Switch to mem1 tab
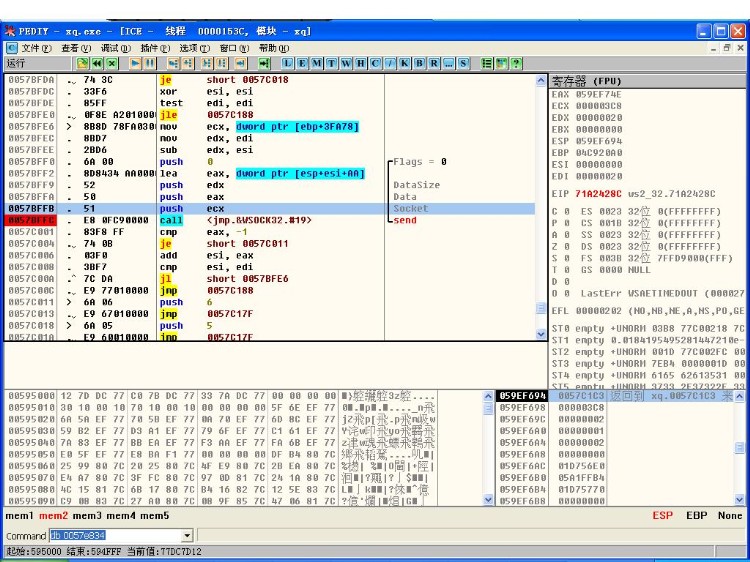Image resolution: width=750 pixels, height=562 pixels. pyautogui.click(x=20, y=516)
